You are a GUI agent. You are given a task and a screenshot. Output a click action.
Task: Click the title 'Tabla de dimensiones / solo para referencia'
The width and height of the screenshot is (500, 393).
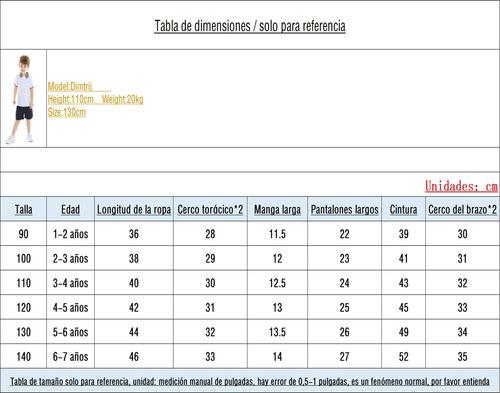point(250,26)
